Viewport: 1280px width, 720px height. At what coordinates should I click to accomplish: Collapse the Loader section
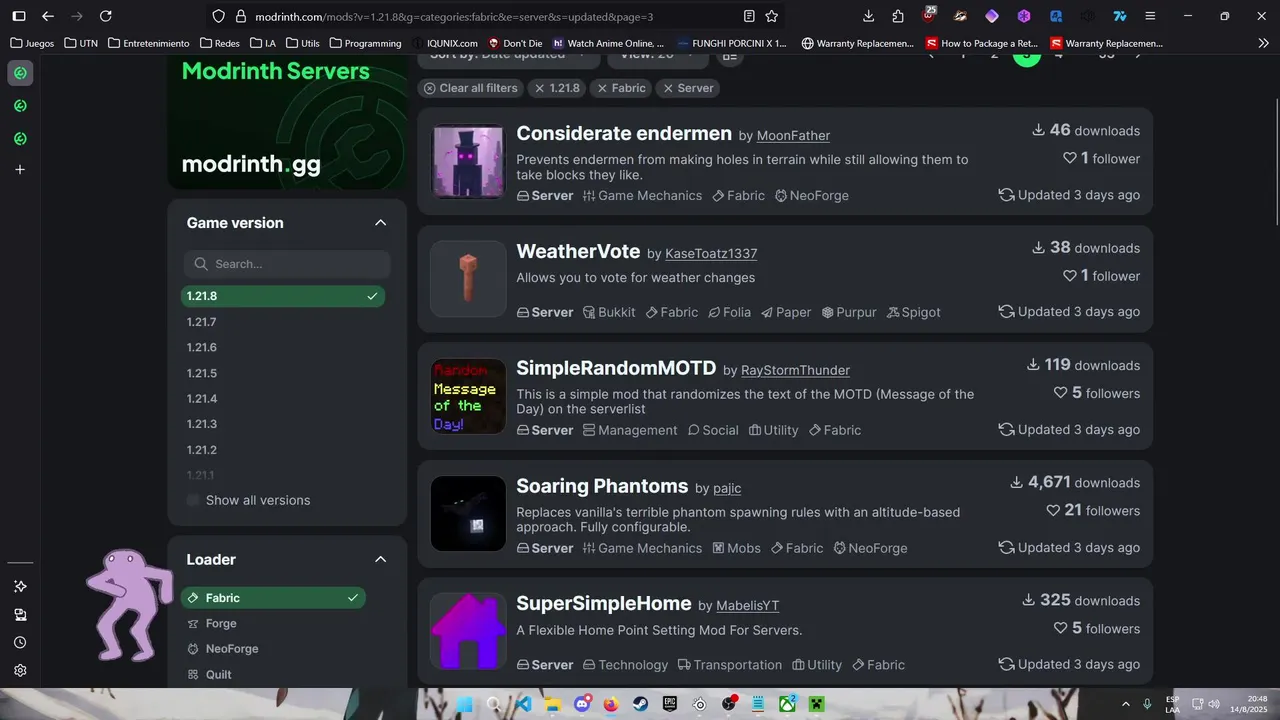click(380, 560)
